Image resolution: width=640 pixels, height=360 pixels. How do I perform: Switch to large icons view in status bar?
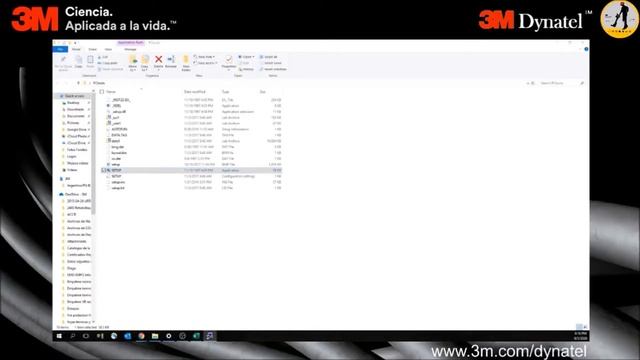point(585,327)
